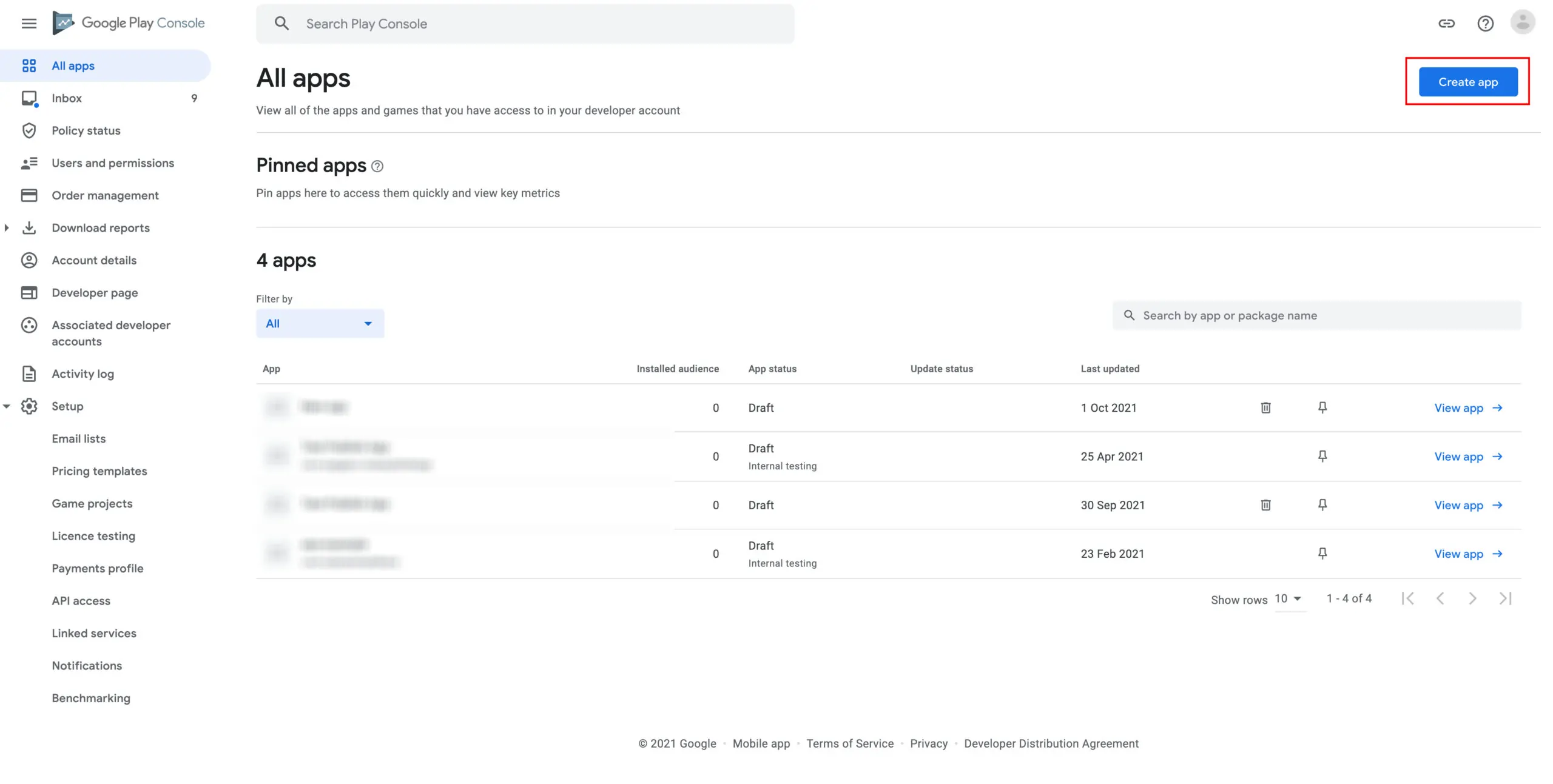Open API access under Setup

[81, 601]
